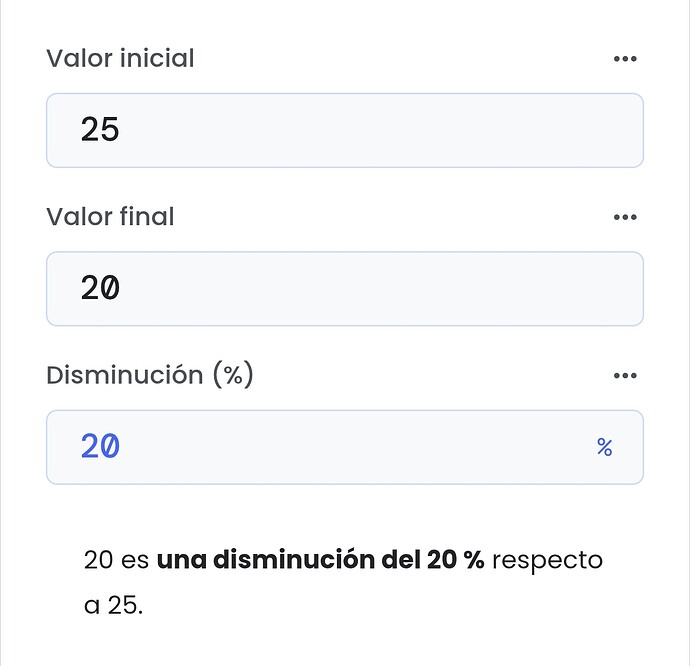The height and width of the screenshot is (666, 690).
Task: Place cursor on the value 25 in Valor inicial
Action: coord(100,130)
